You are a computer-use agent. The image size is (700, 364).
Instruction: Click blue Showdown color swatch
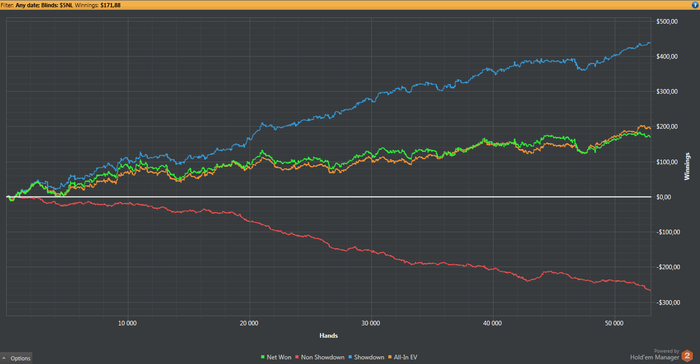[350, 357]
